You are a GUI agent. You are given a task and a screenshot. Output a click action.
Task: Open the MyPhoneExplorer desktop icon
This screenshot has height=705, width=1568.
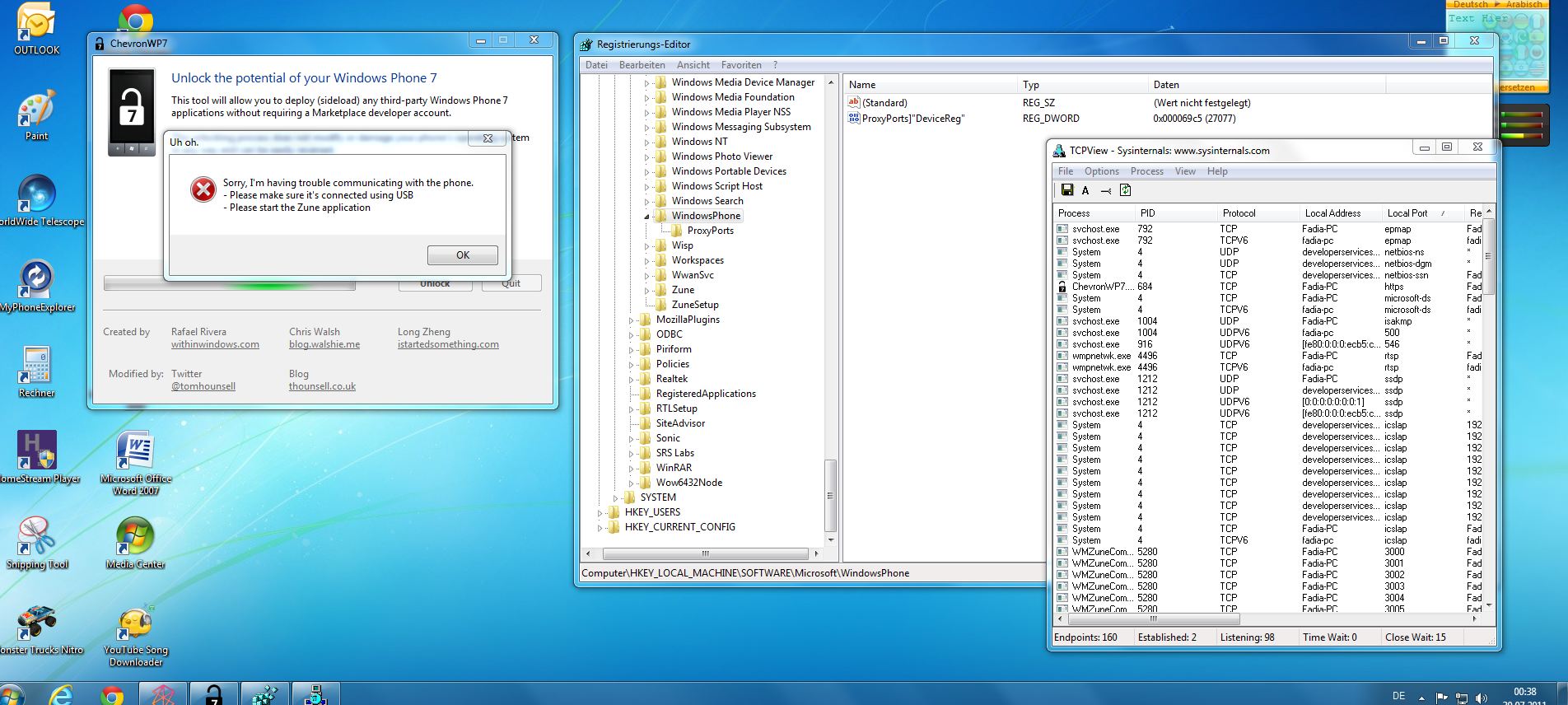tap(37, 287)
